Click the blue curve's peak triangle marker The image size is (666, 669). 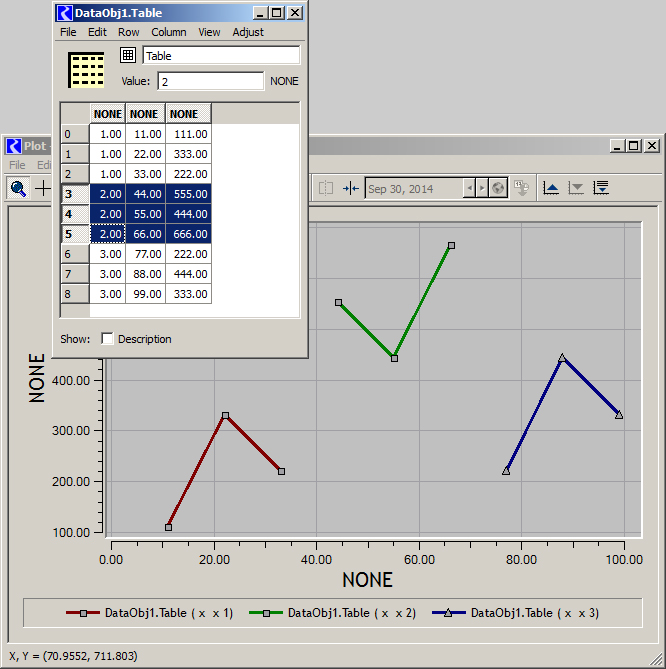pyautogui.click(x=562, y=358)
